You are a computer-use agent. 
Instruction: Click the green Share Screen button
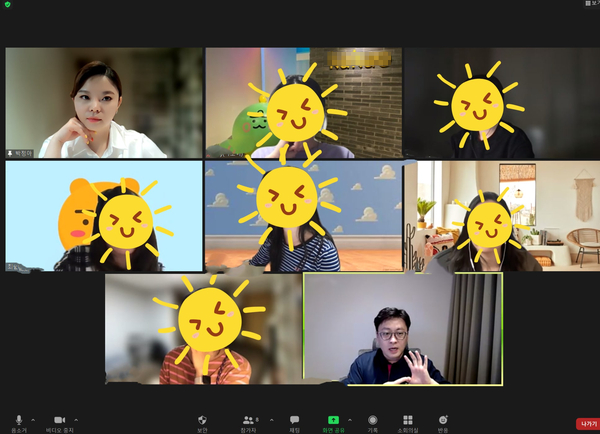(333, 423)
